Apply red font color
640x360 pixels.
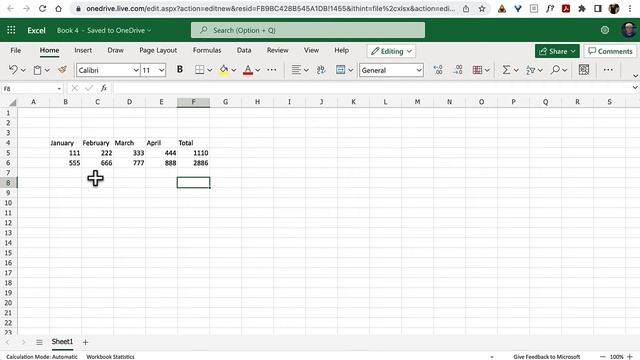point(248,70)
